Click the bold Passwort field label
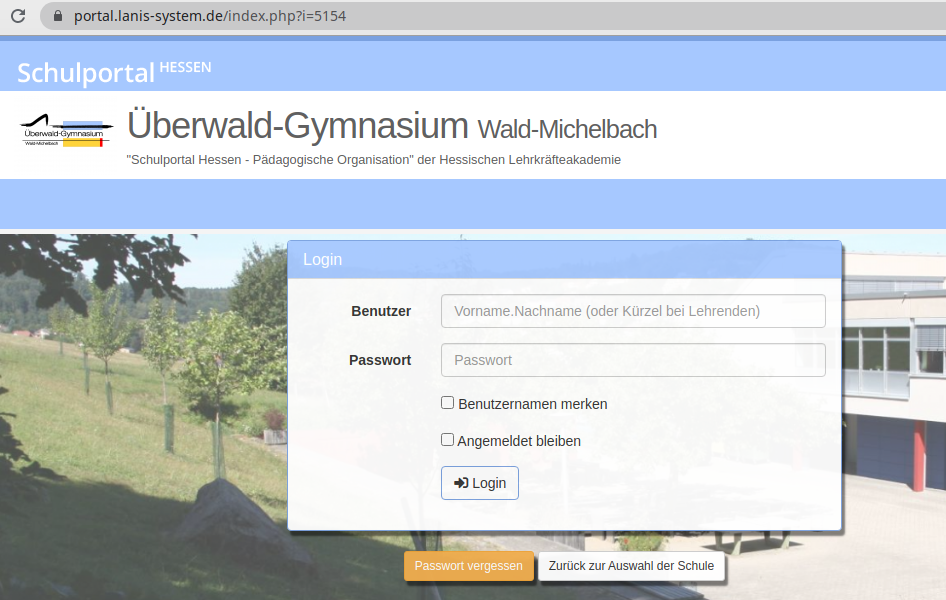This screenshot has height=600, width=946. [x=380, y=360]
